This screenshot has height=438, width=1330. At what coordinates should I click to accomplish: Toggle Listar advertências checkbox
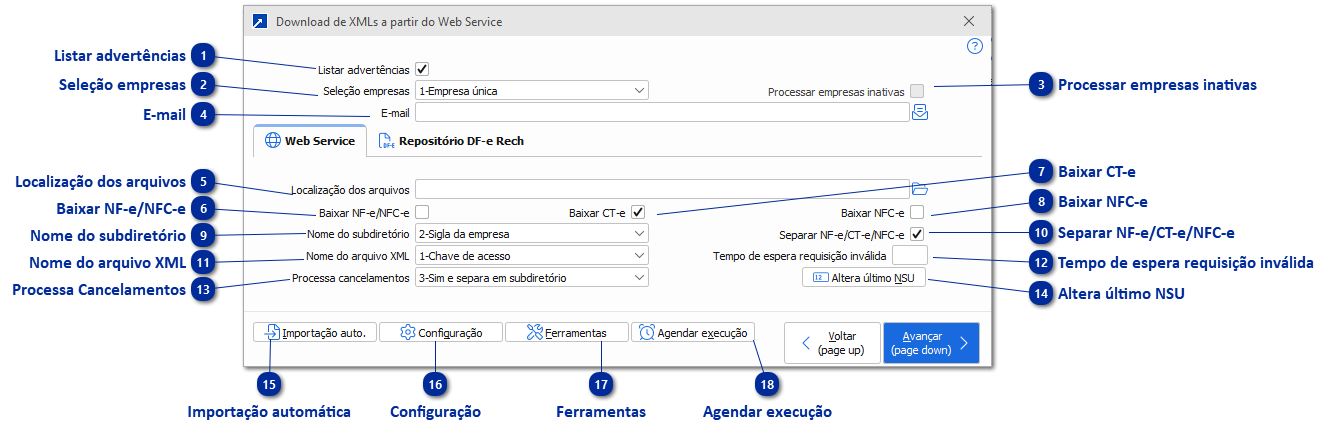tap(422, 70)
